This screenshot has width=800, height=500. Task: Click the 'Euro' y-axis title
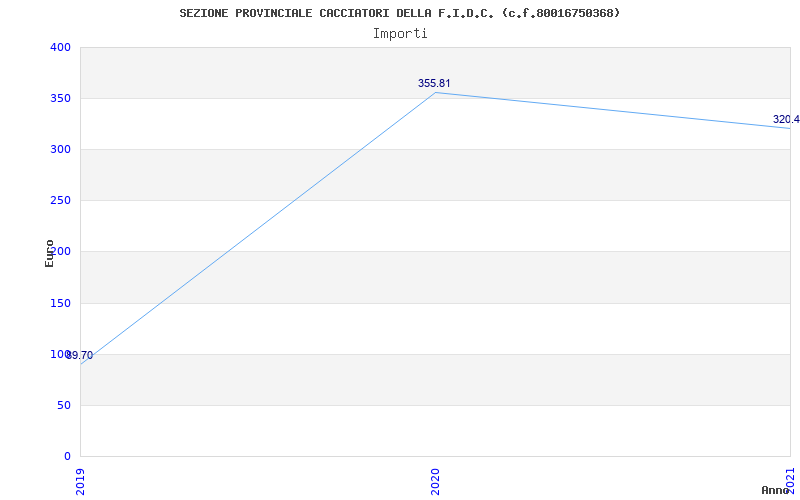(x=49, y=254)
